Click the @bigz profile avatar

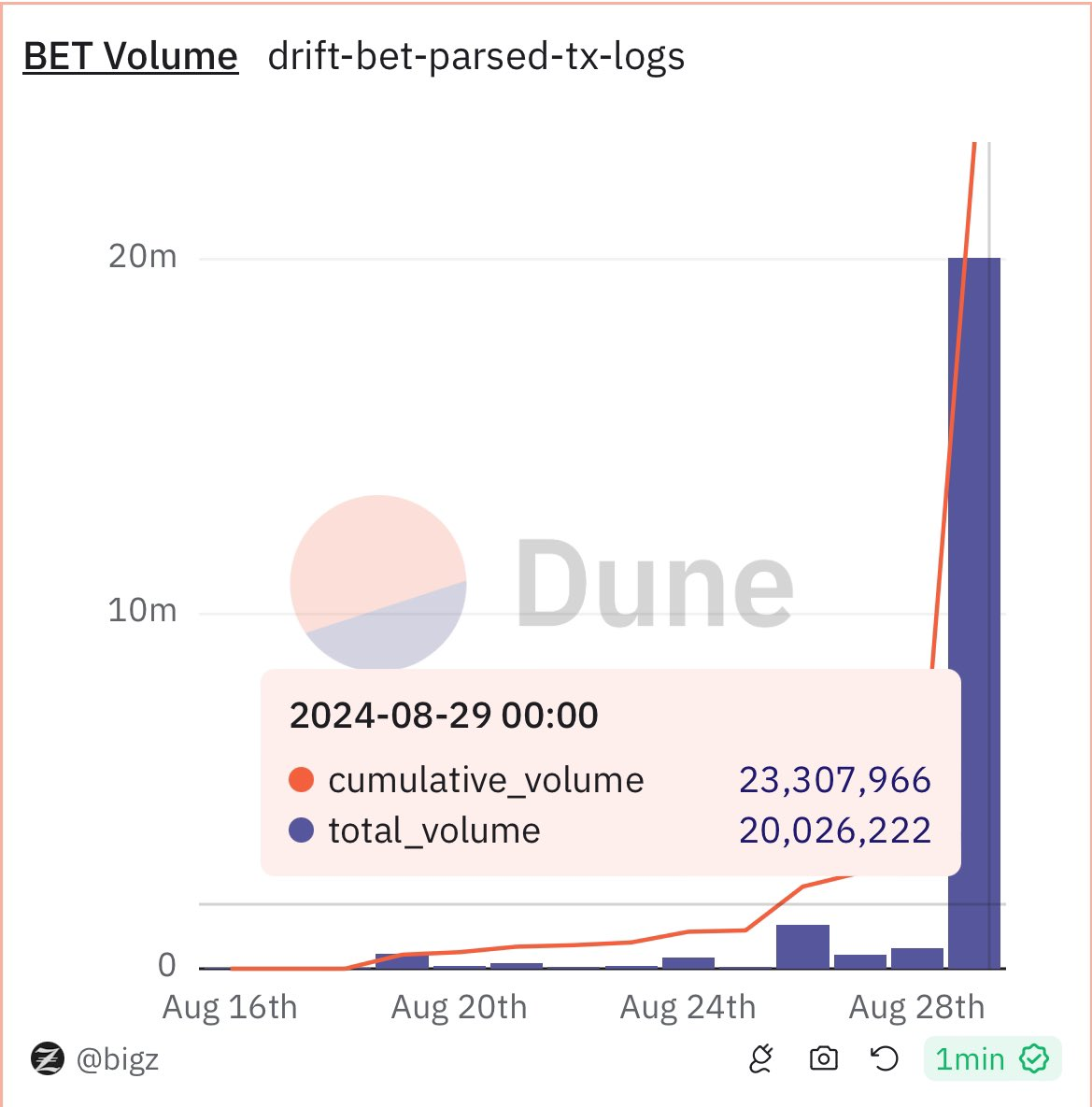(48, 1059)
